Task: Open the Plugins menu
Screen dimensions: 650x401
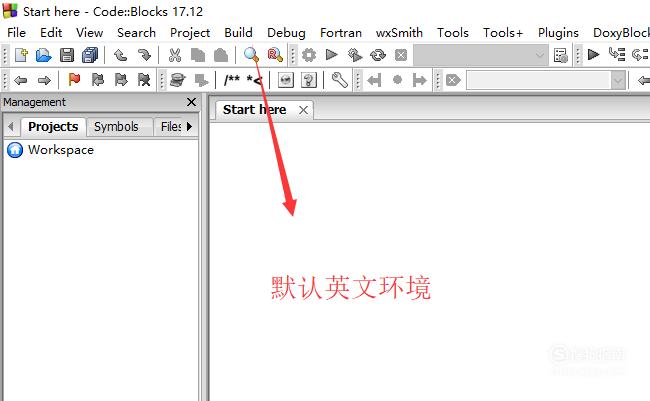Action: click(x=558, y=33)
